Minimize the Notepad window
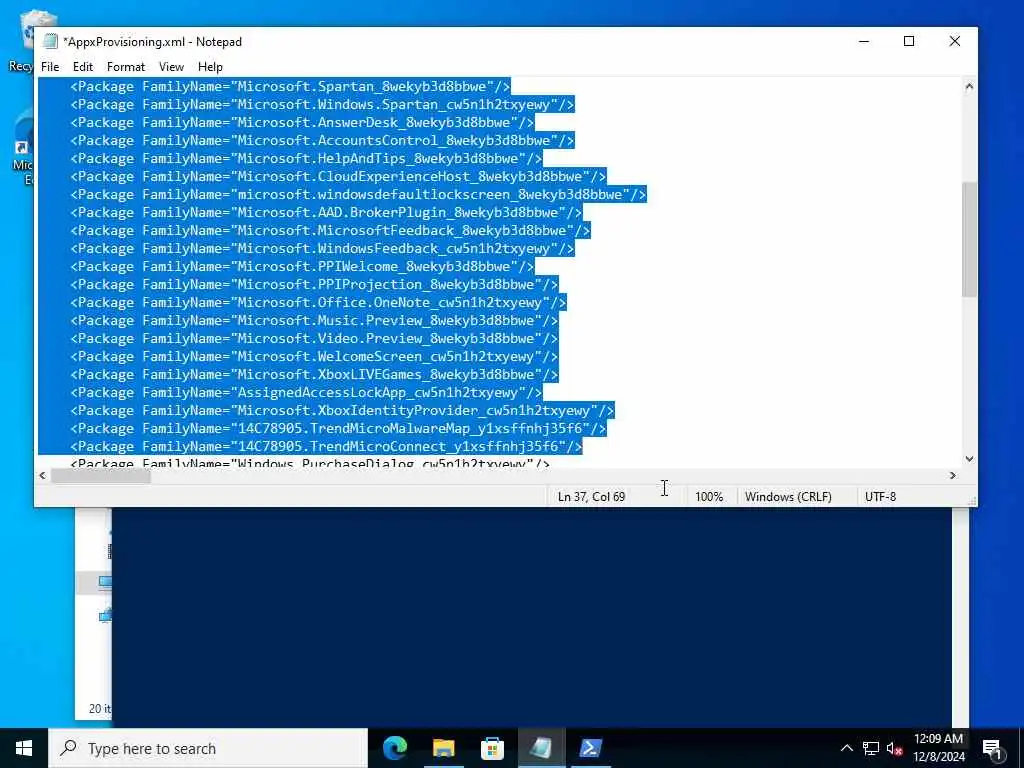Image resolution: width=1024 pixels, height=768 pixels. 864,41
